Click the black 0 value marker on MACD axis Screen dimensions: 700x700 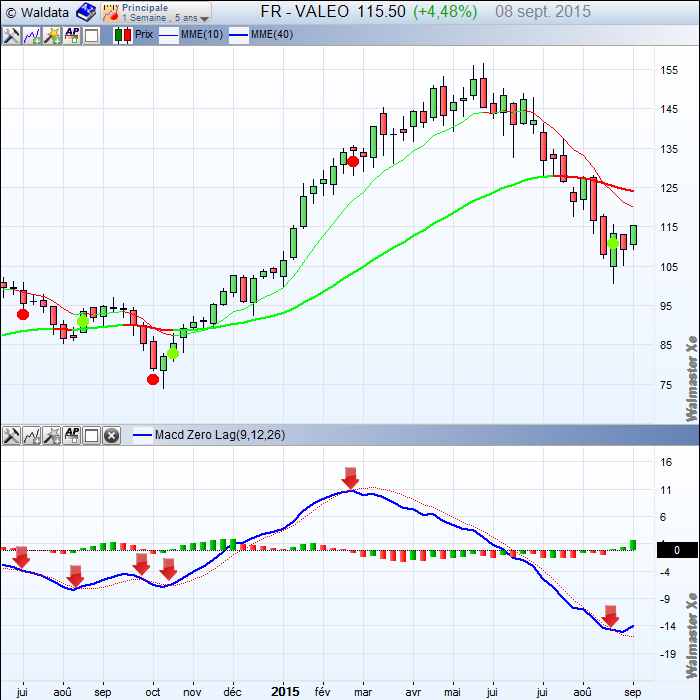(677, 550)
